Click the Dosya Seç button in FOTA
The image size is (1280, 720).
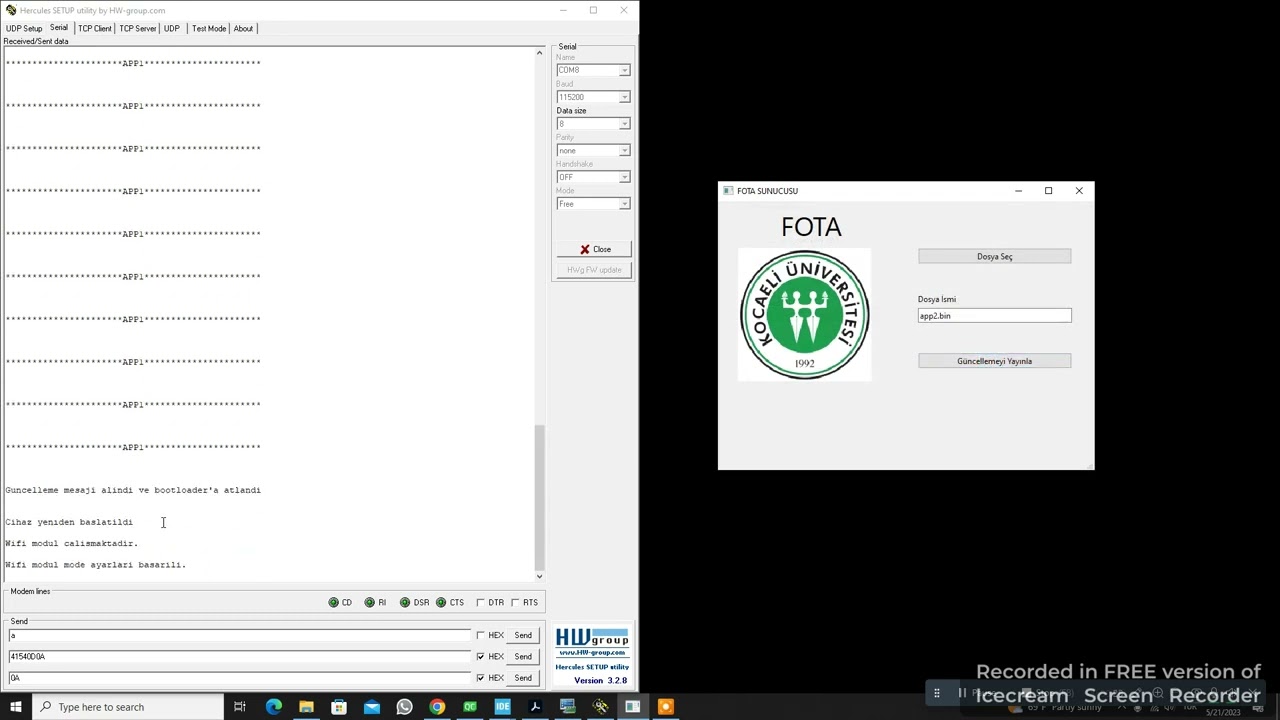(994, 257)
